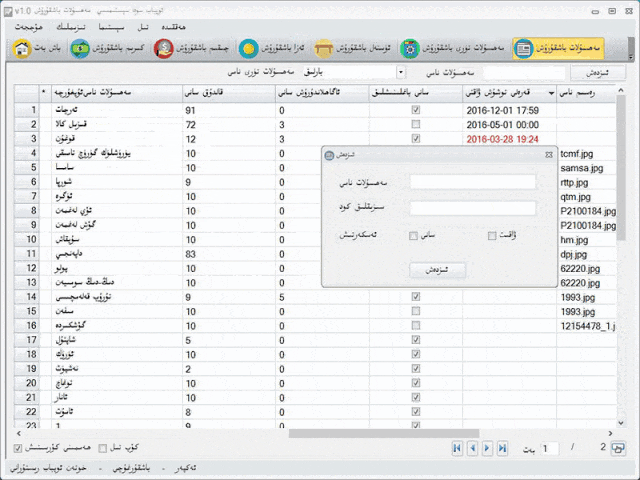Toggle the checkbox in table row 1

click(x=416, y=110)
